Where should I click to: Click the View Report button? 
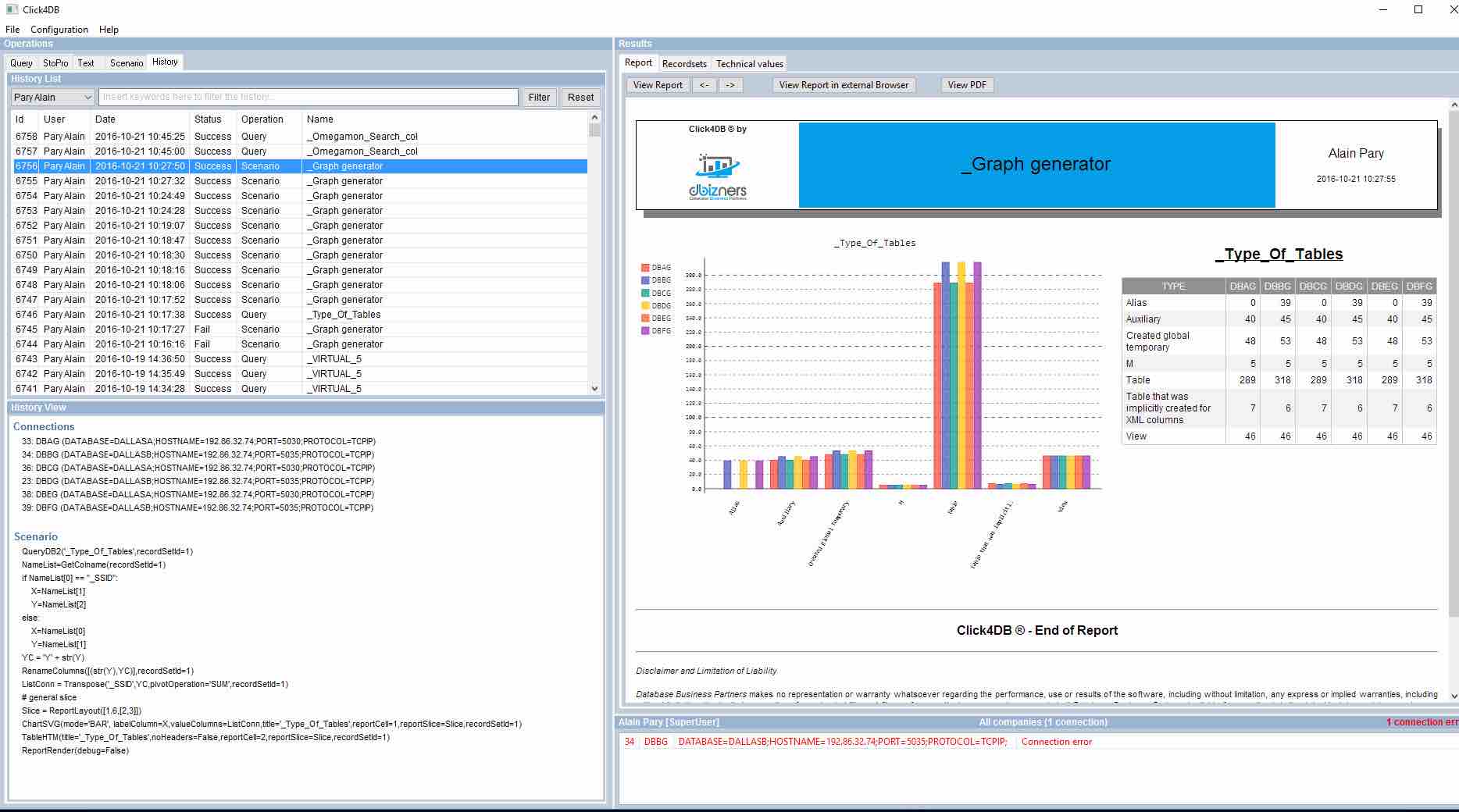tap(658, 85)
